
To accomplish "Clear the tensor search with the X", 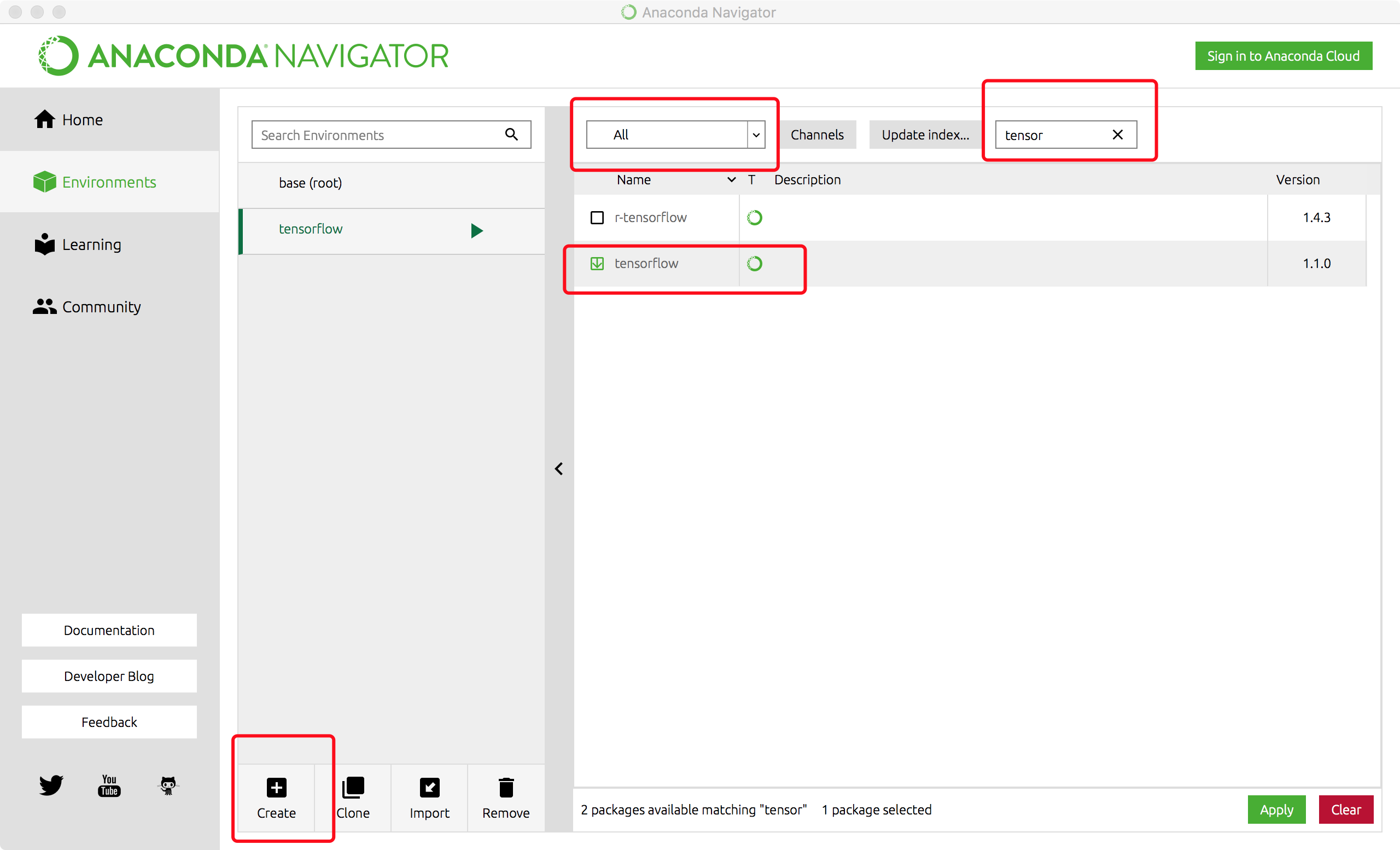I will tap(1117, 135).
